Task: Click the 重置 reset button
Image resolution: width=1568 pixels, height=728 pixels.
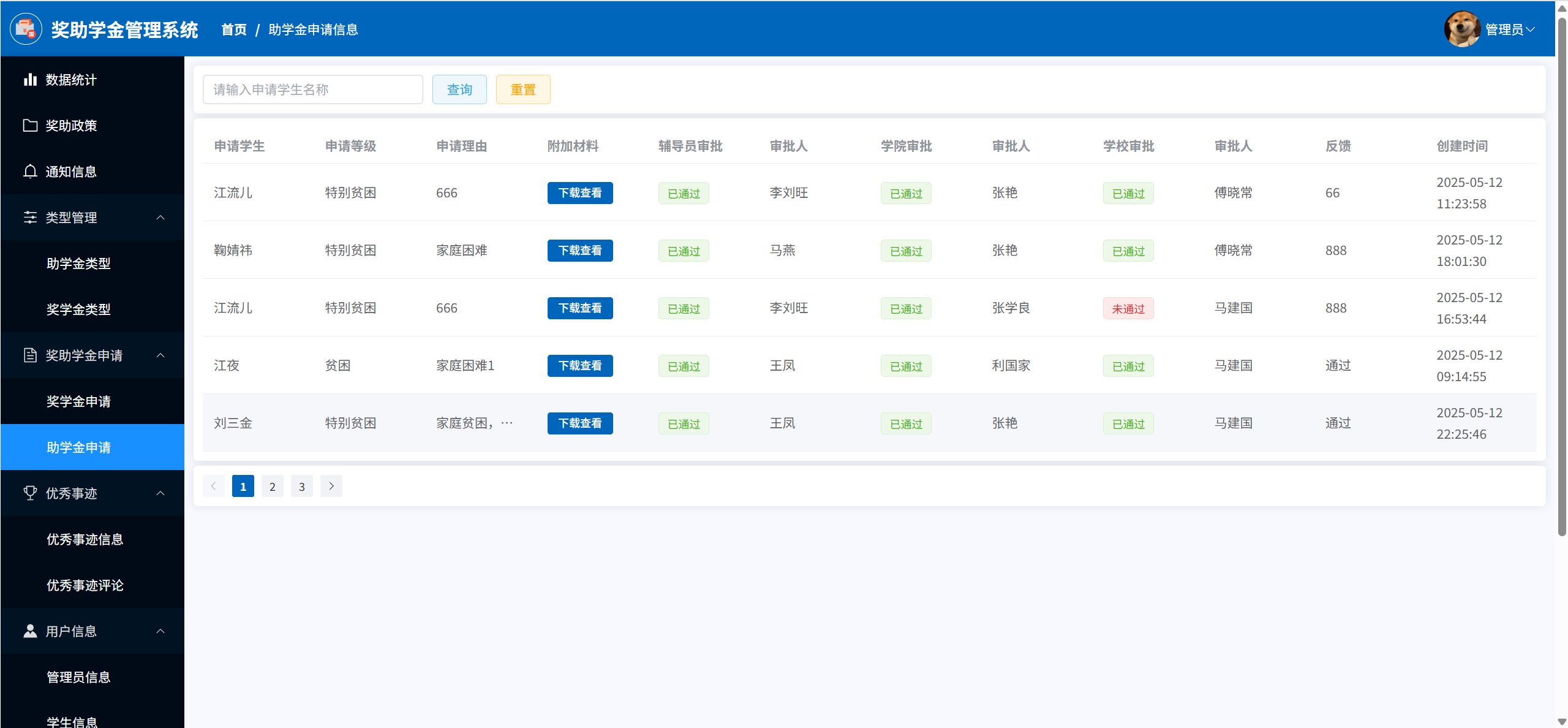Action: (x=523, y=89)
